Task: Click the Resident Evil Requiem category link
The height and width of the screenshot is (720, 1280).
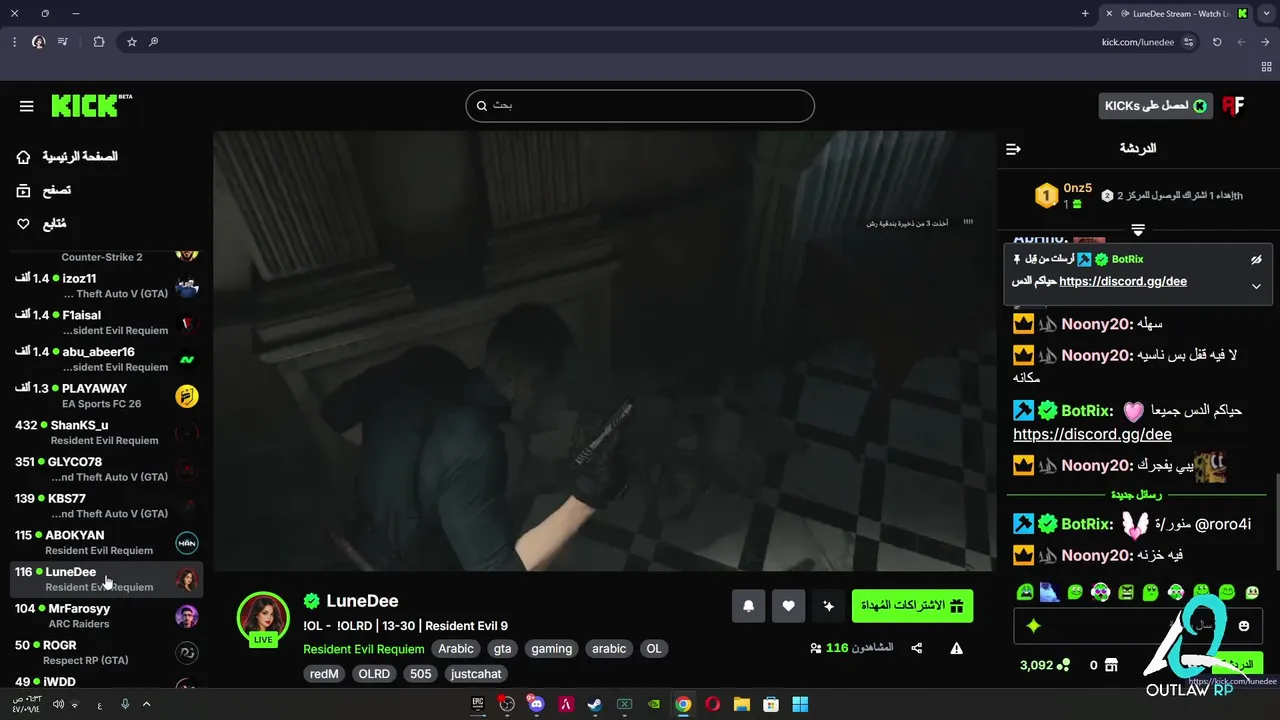Action: pyautogui.click(x=364, y=649)
